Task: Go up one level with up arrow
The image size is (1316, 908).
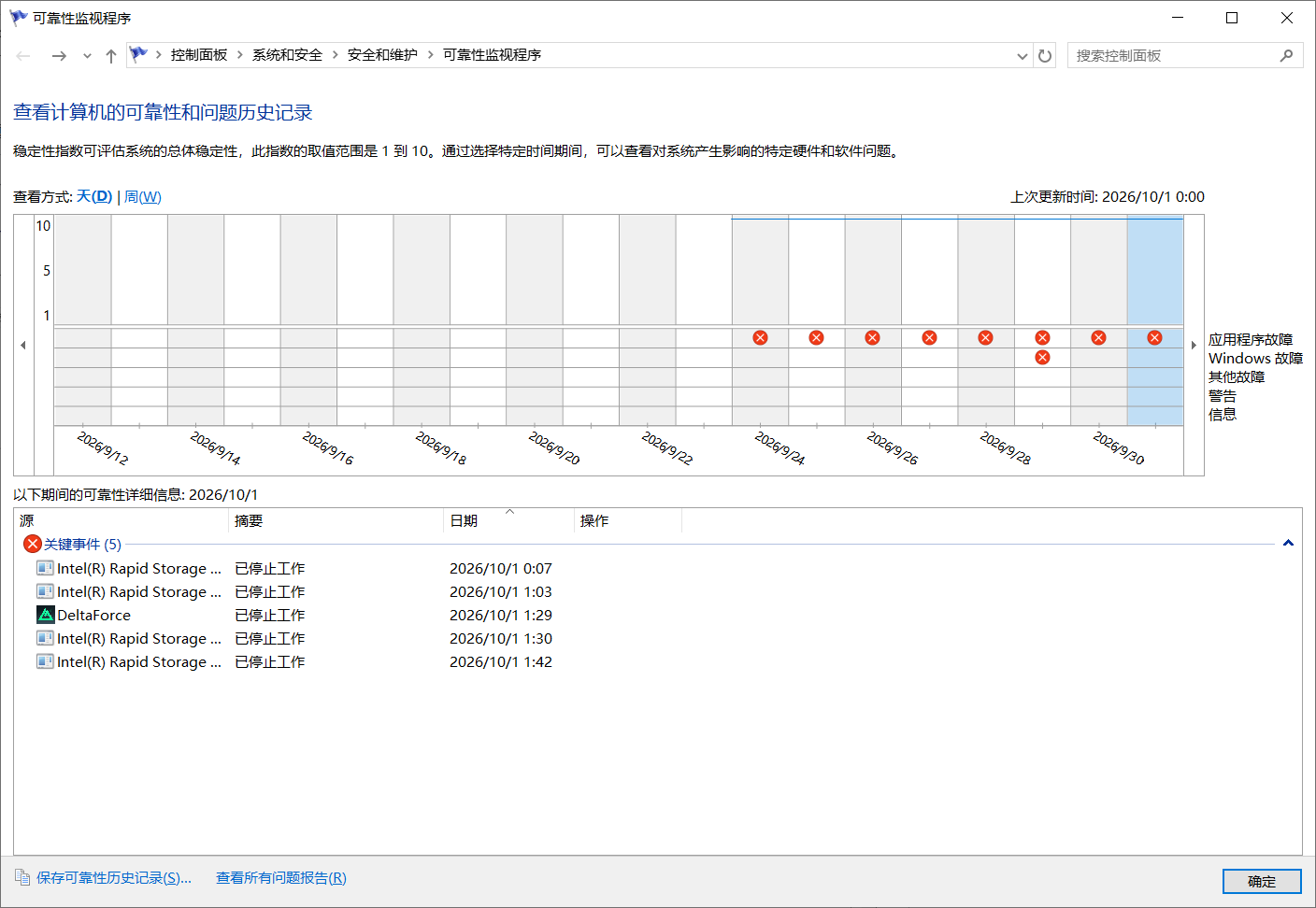Action: click(111, 56)
